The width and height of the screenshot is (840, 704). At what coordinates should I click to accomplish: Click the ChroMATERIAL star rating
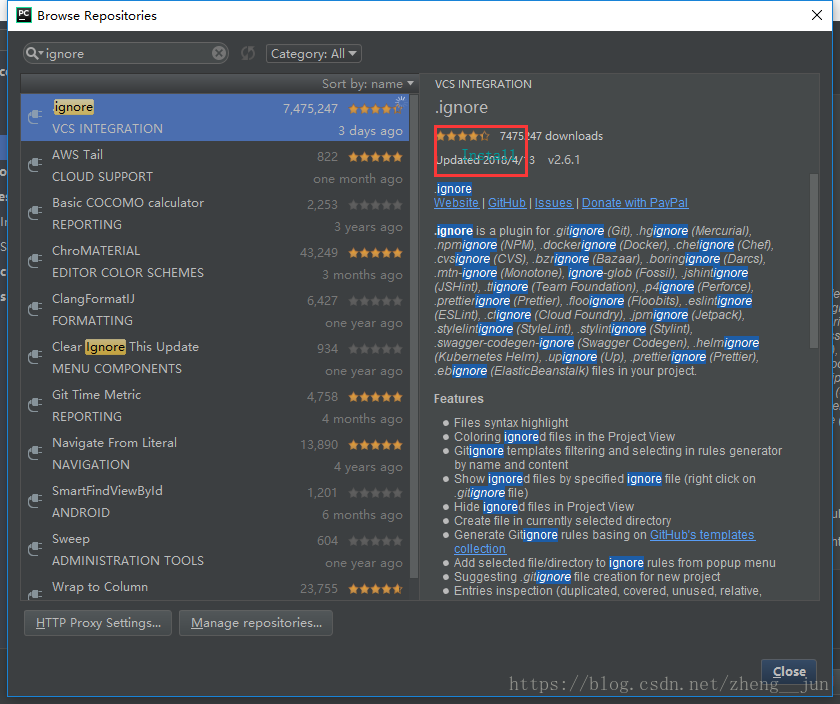pyautogui.click(x=375, y=253)
